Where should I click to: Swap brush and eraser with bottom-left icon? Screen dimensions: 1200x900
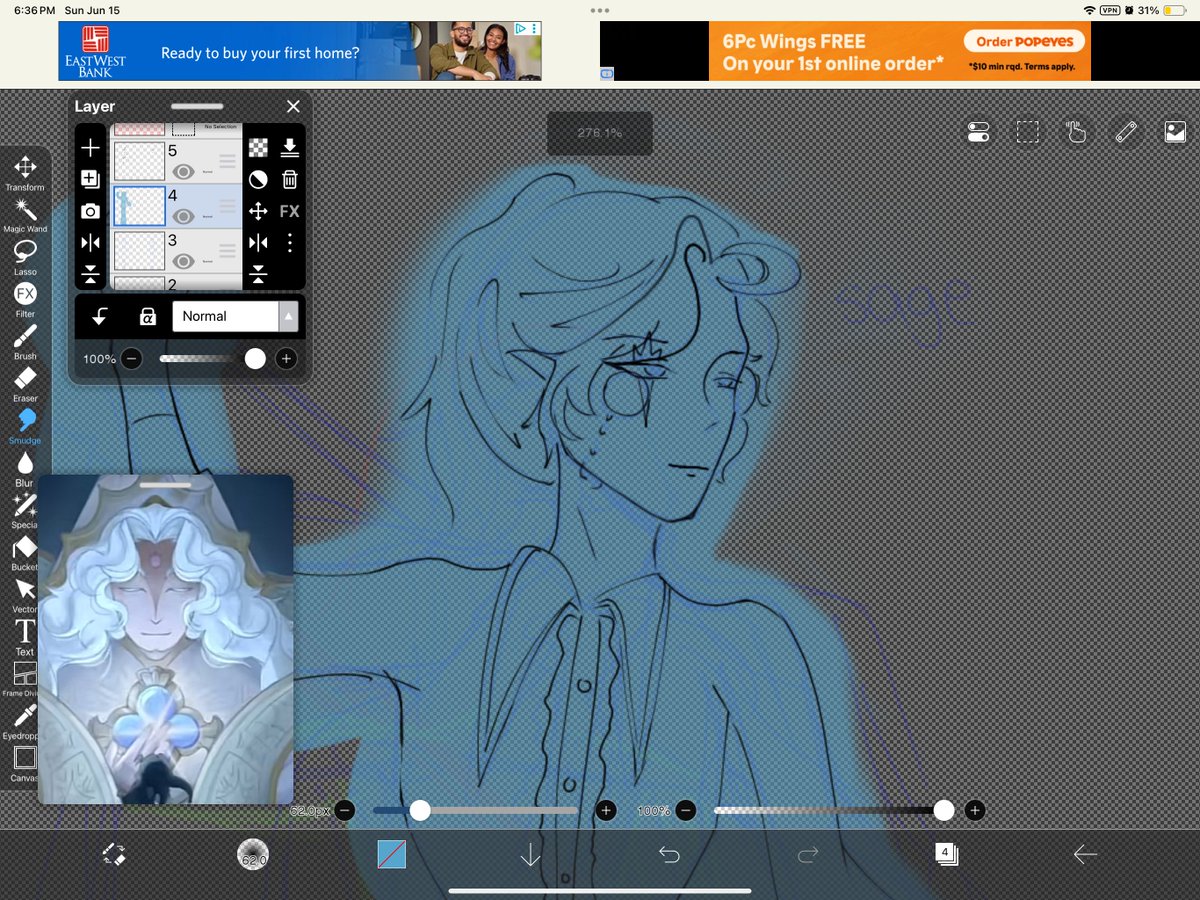click(114, 854)
